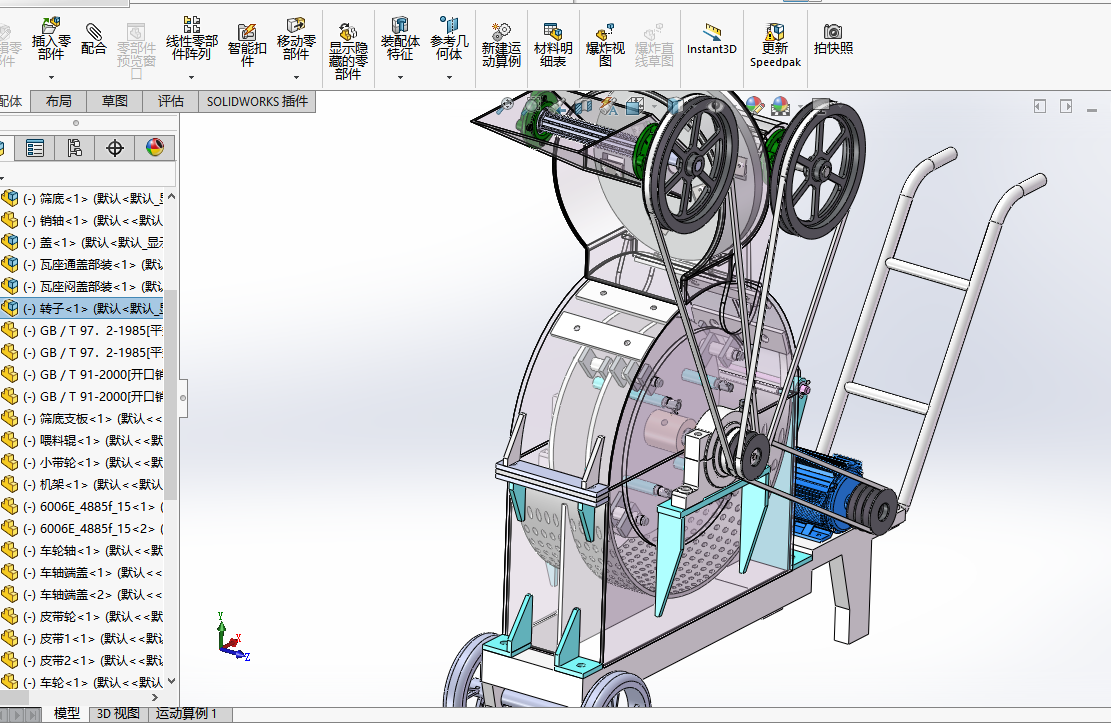Screen dimensions: 1111x723
Task: Select 销轴<1> component in tree
Action: point(82,220)
